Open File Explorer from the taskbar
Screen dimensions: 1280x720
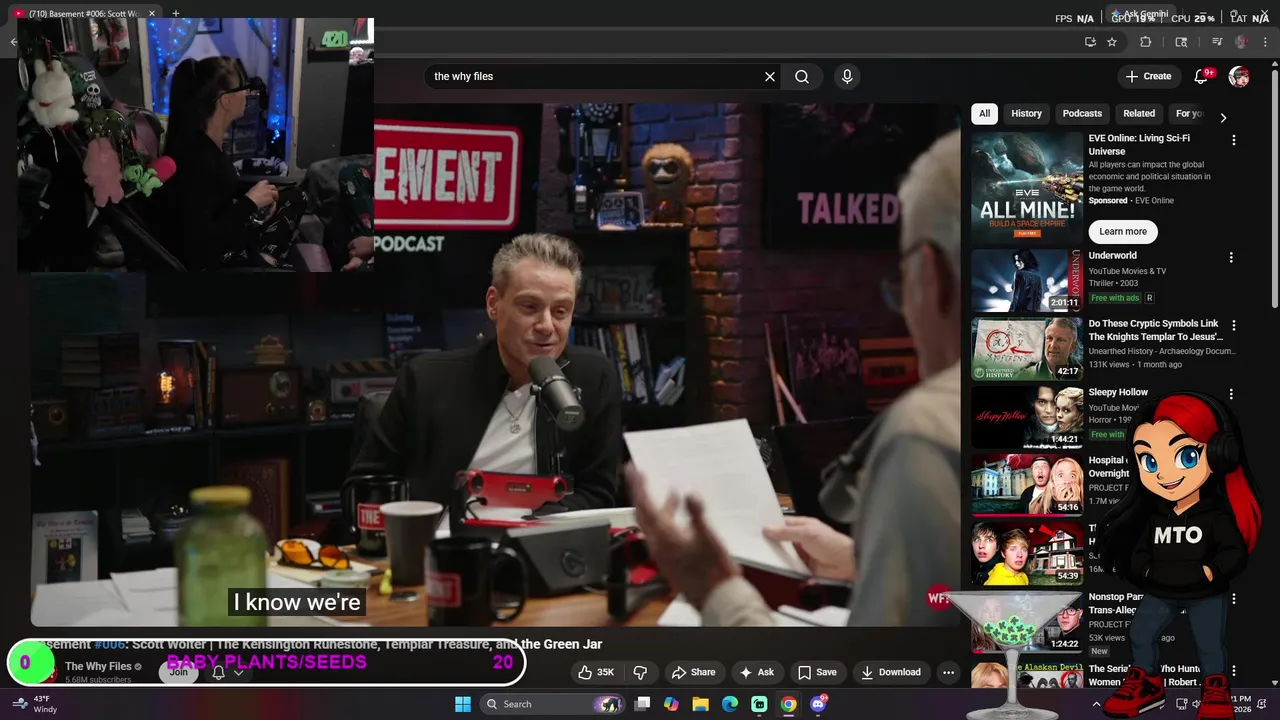[x=700, y=704]
